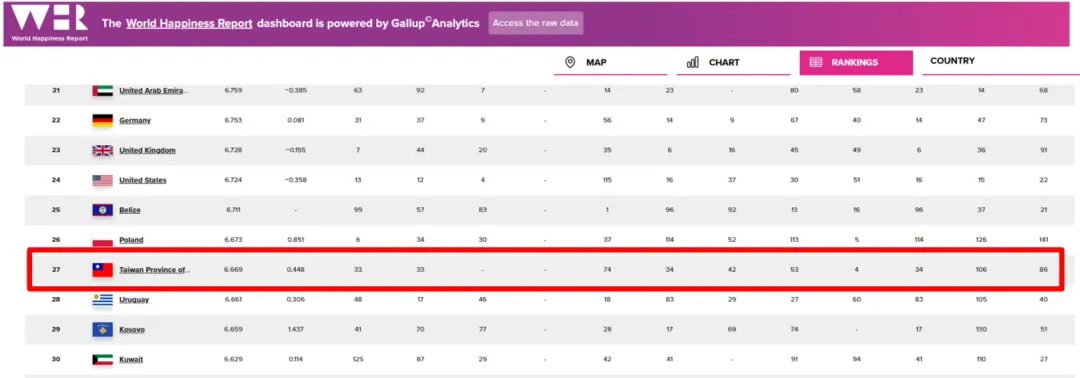Open the United Kingdom country link
The width and height of the screenshot is (1080, 378).
tap(147, 150)
